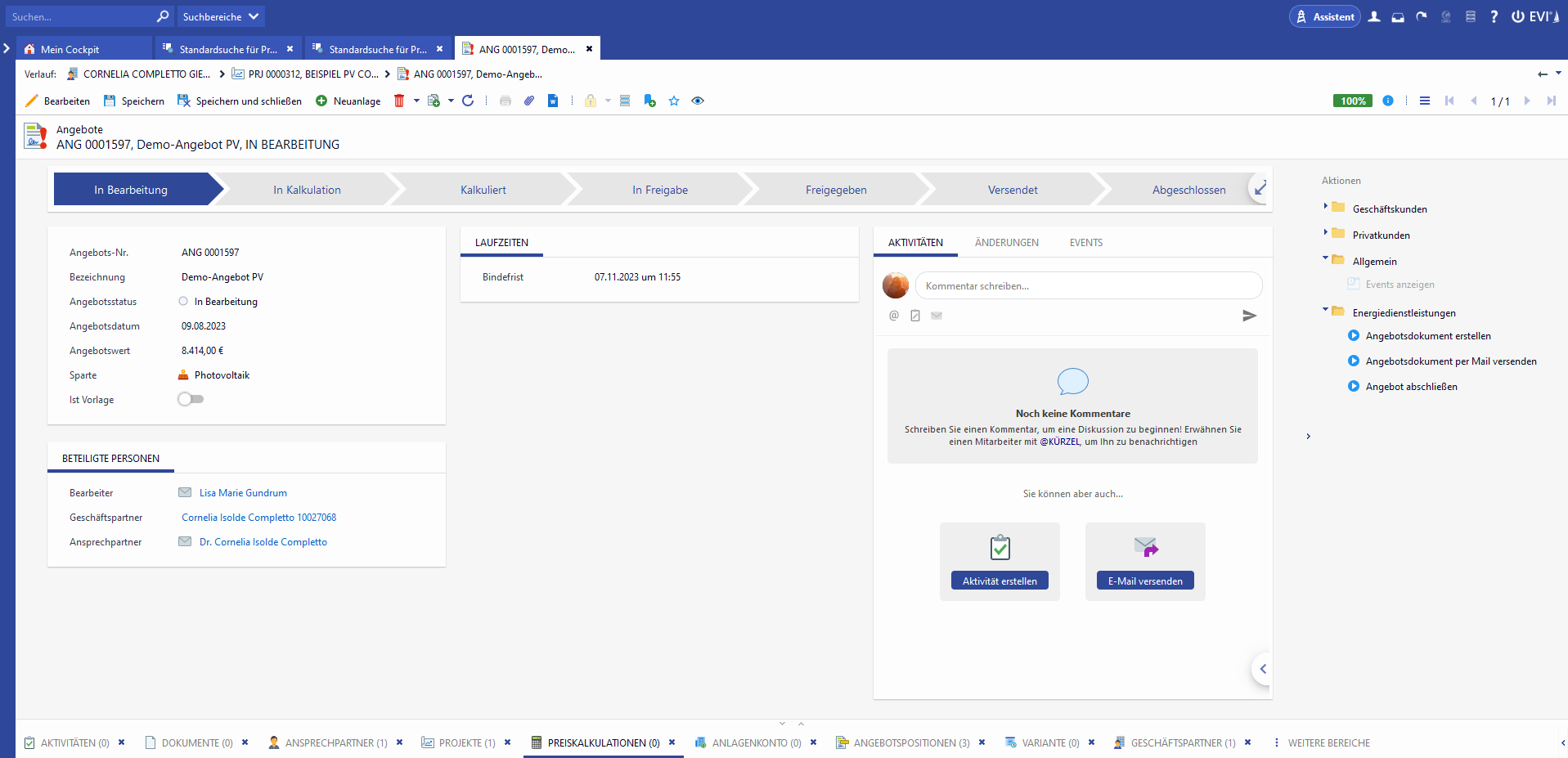Click the Word document export icon
Screen dimensions: 1568x758
pos(553,101)
